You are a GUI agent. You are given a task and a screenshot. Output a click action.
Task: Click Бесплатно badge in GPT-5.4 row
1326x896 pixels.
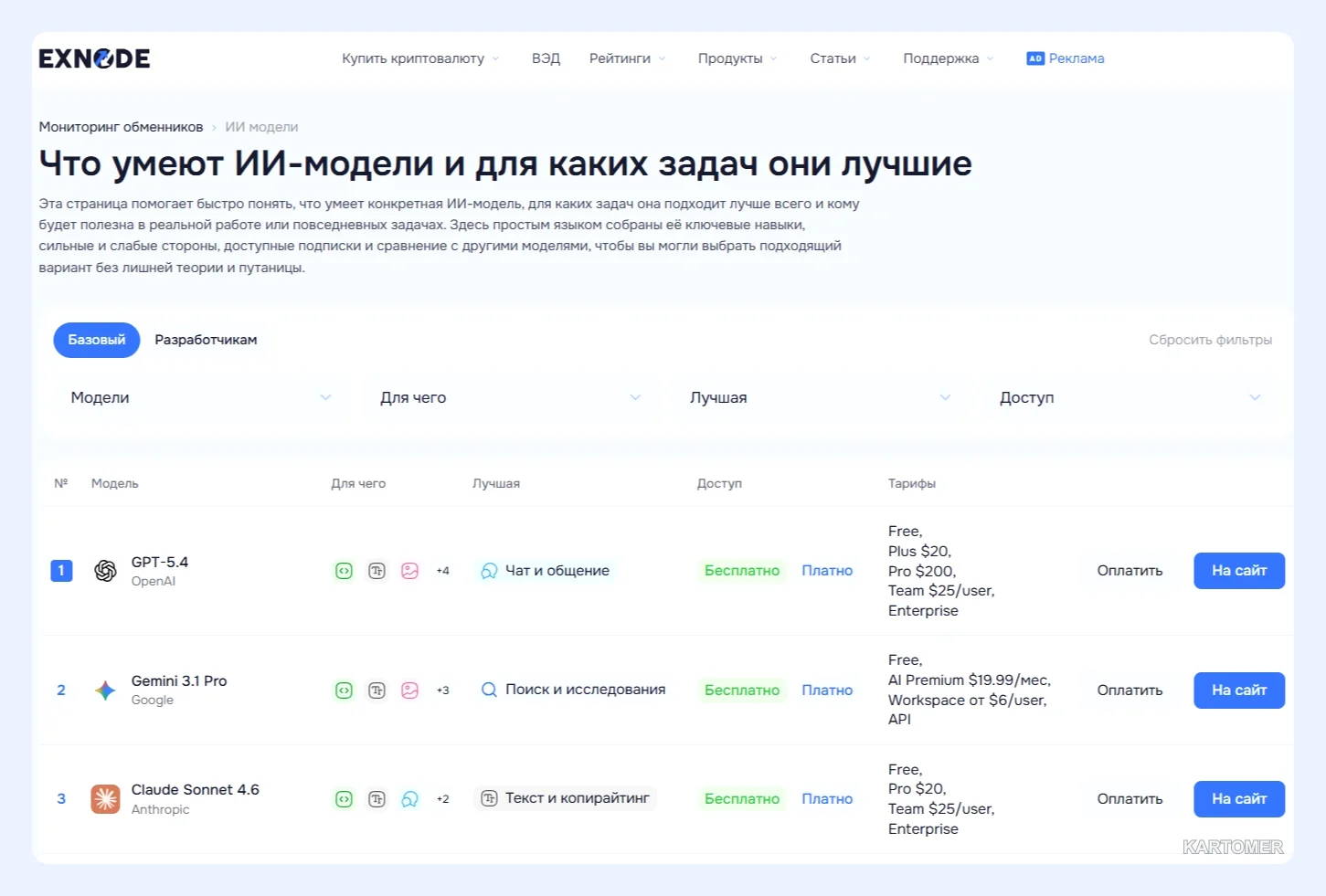tap(742, 571)
